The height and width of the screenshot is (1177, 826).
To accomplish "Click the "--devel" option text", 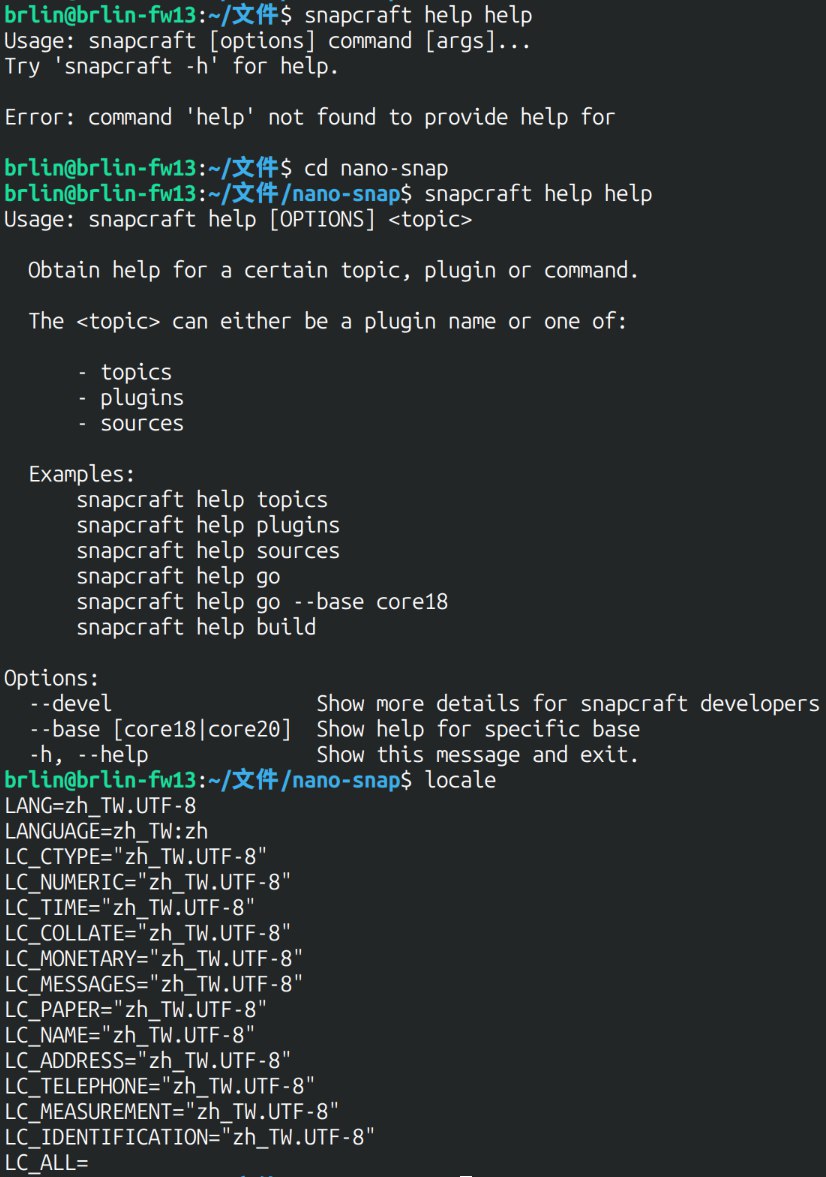I will pos(70,703).
